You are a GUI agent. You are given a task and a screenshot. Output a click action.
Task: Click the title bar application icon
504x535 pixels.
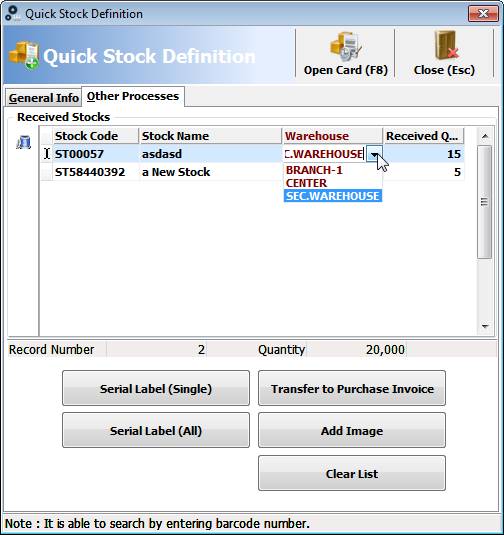[x=13, y=13]
